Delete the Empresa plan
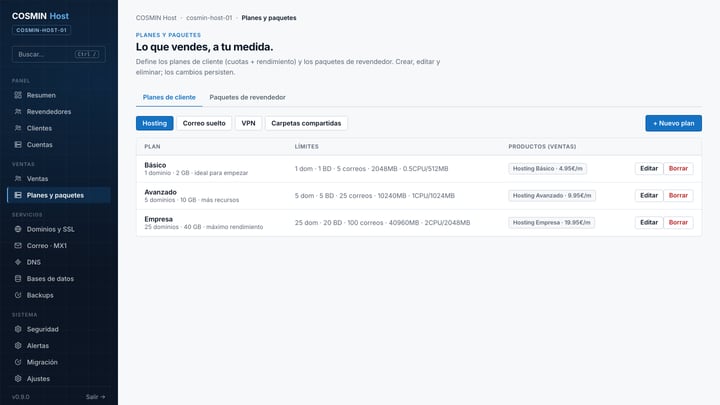Image resolution: width=720 pixels, height=405 pixels. [x=678, y=222]
